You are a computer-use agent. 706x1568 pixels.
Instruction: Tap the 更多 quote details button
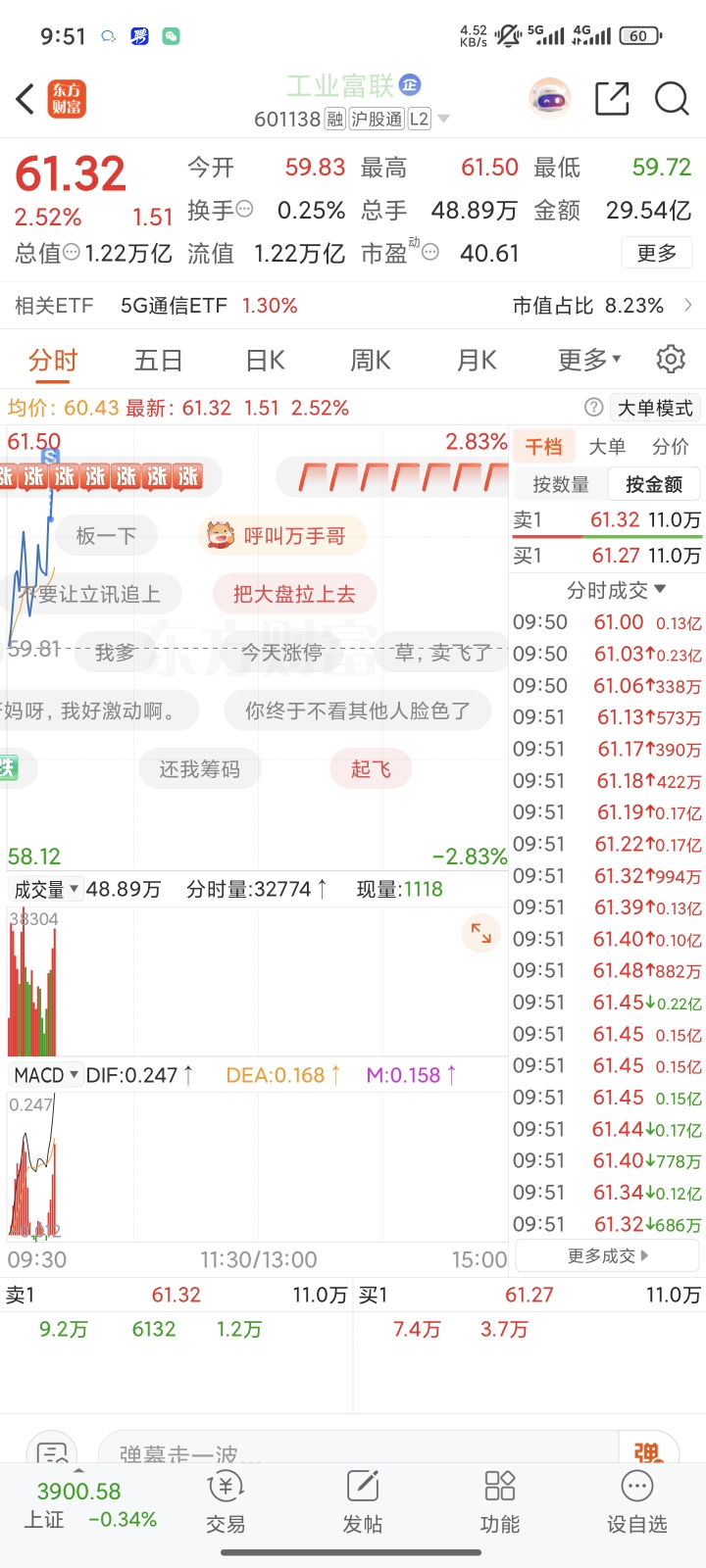[657, 253]
